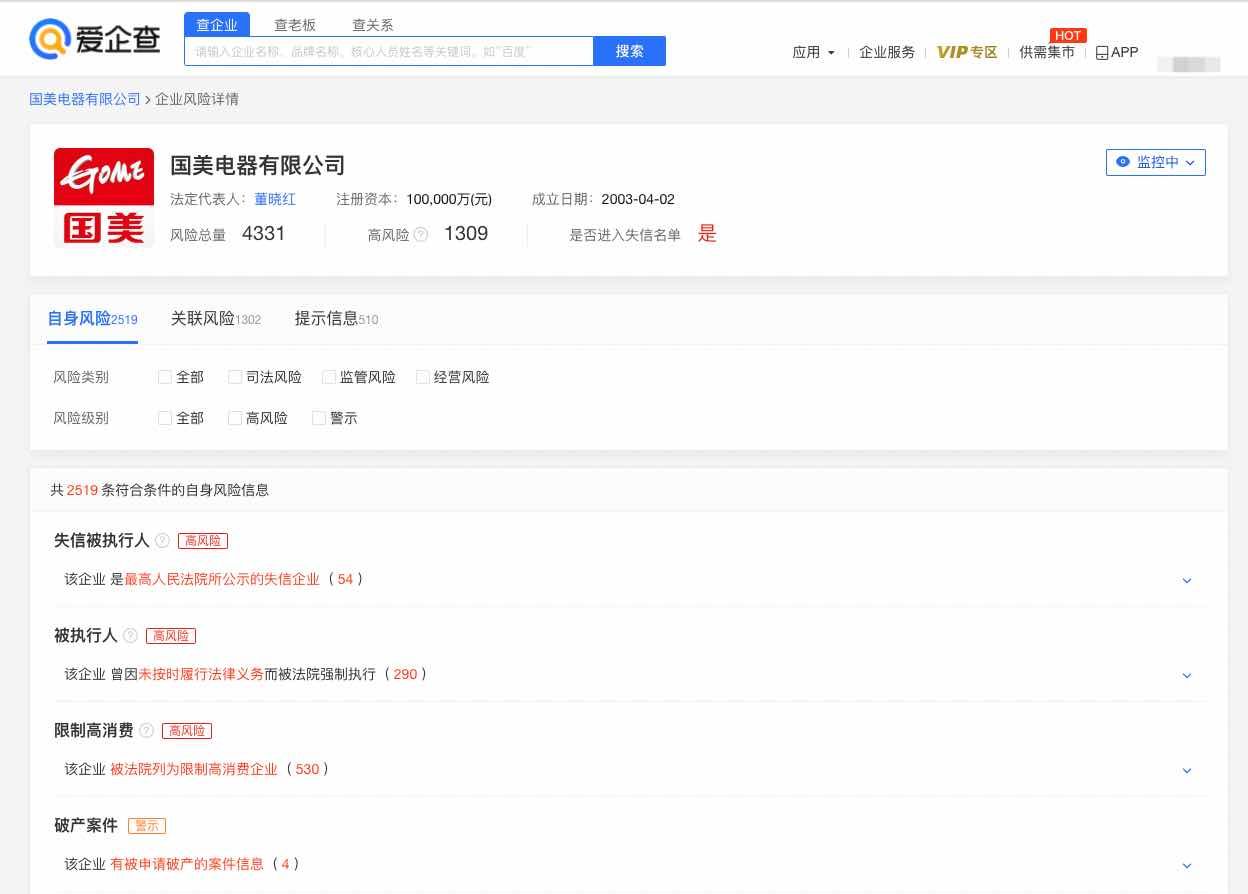This screenshot has width=1248, height=894.
Task: Click the APP phone icon
Action: click(x=1102, y=53)
